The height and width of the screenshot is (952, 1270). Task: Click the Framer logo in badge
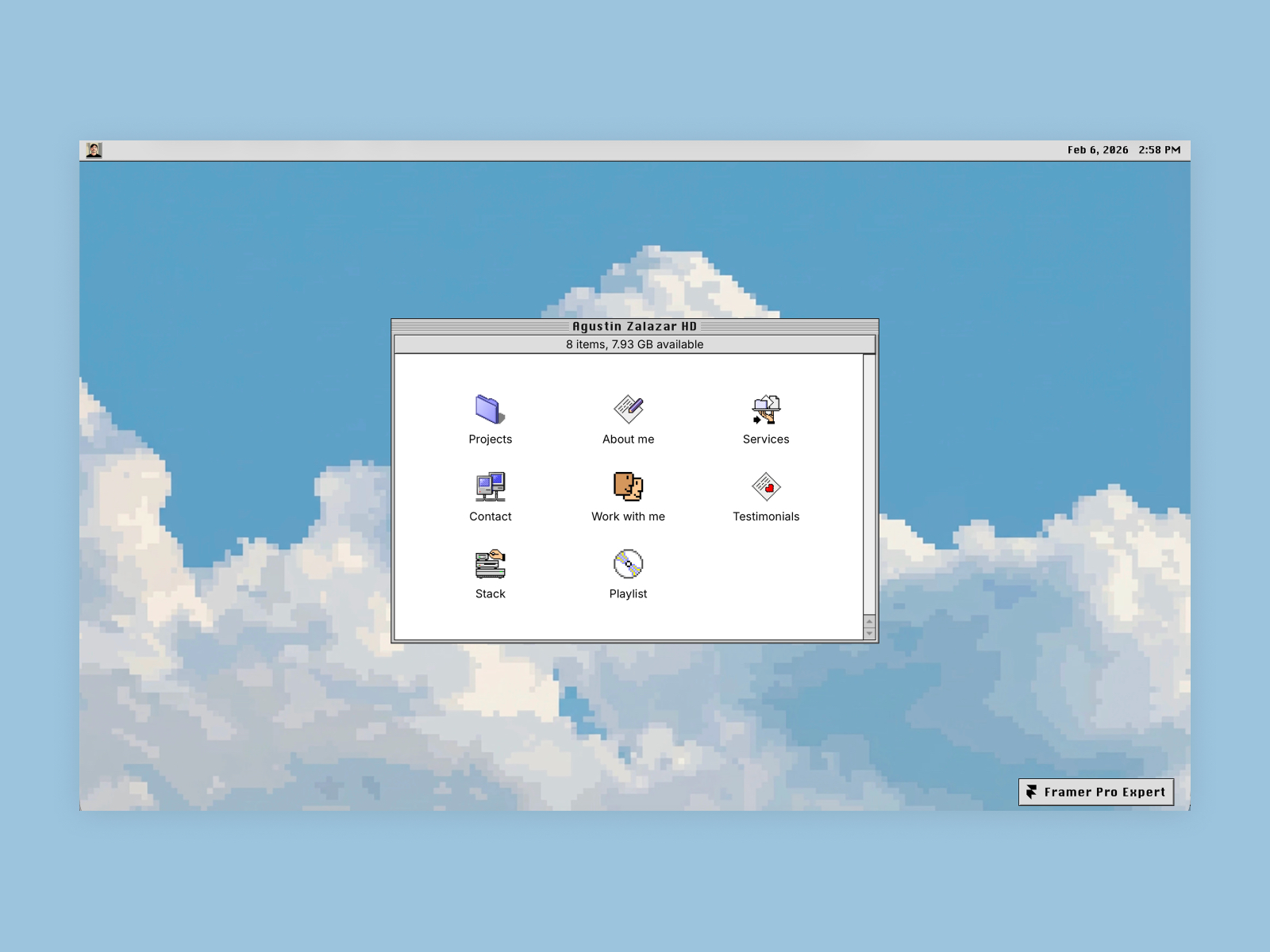1031,792
